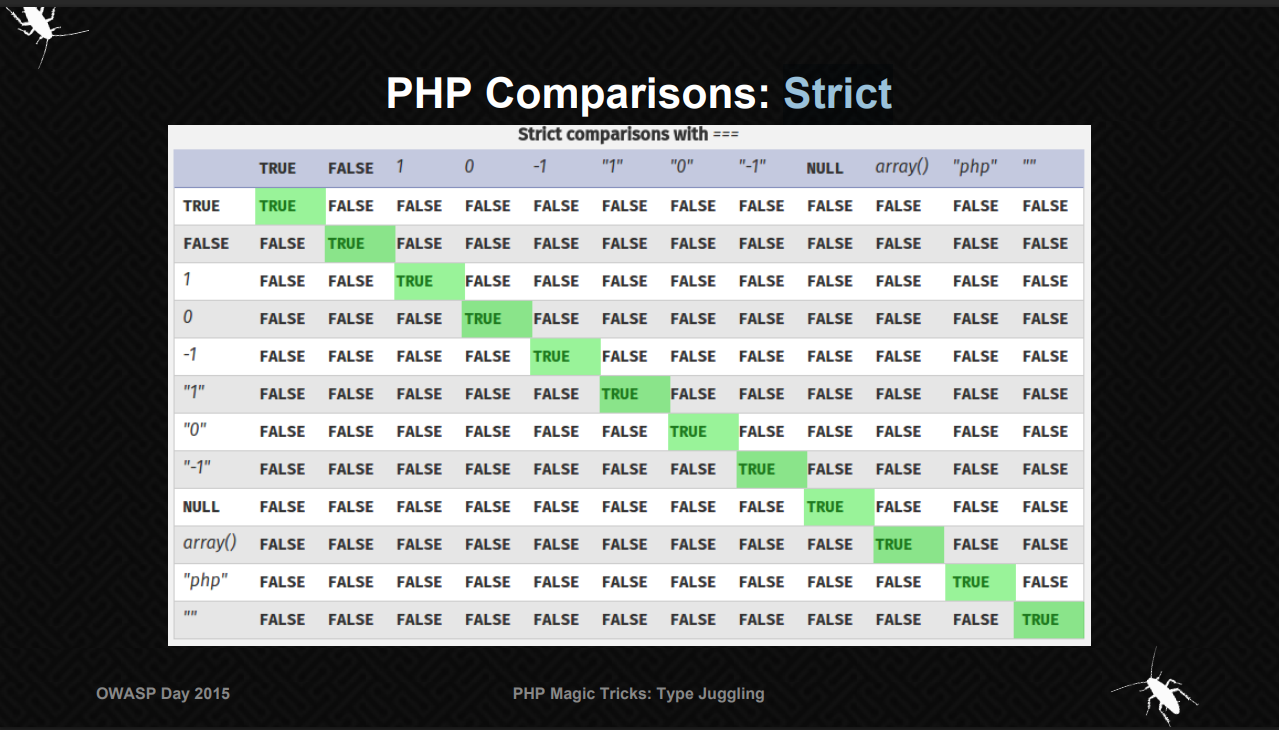Click the green TRUE cell in "php" row
Image resolution: width=1279 pixels, height=730 pixels.
click(x=971, y=582)
